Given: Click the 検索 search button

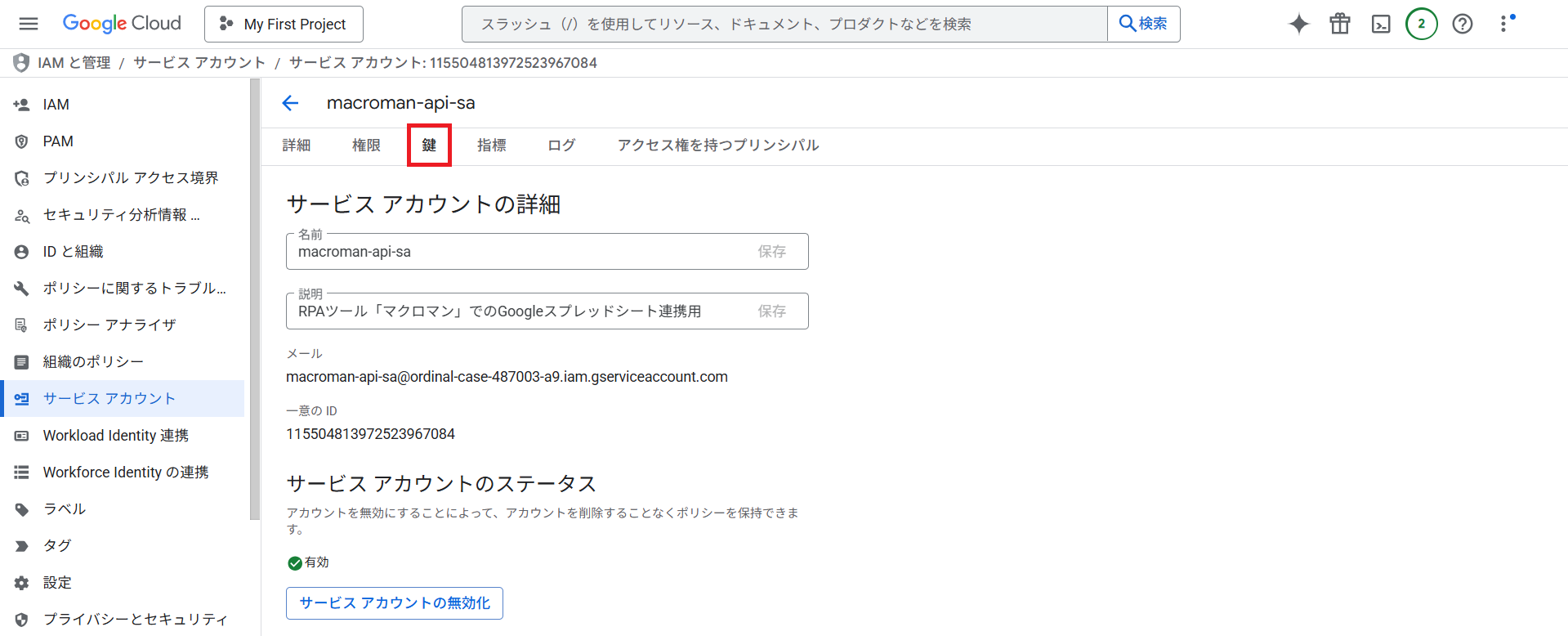Looking at the screenshot, I should tap(1143, 25).
